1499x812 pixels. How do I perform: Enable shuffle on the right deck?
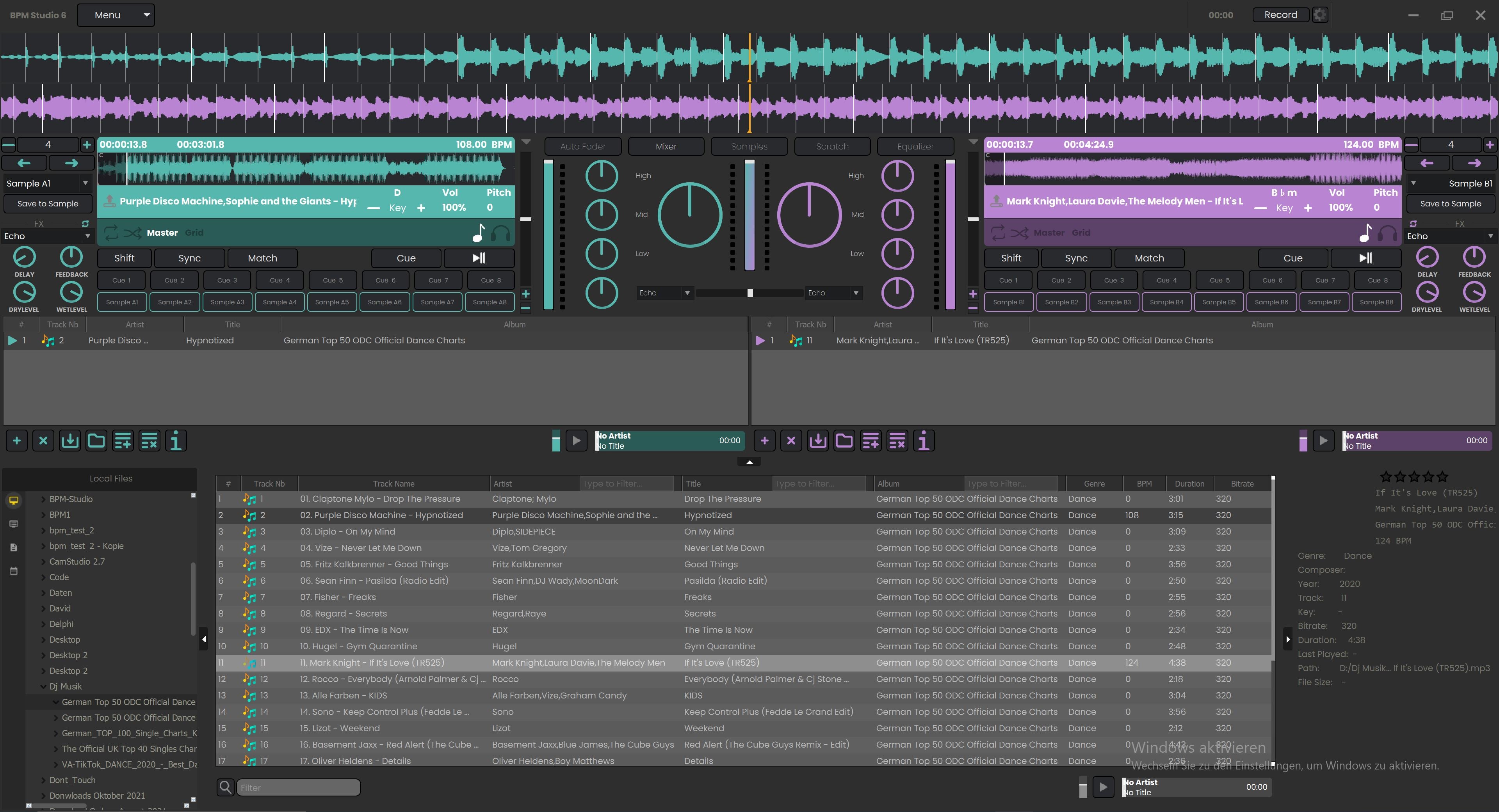coord(1020,233)
